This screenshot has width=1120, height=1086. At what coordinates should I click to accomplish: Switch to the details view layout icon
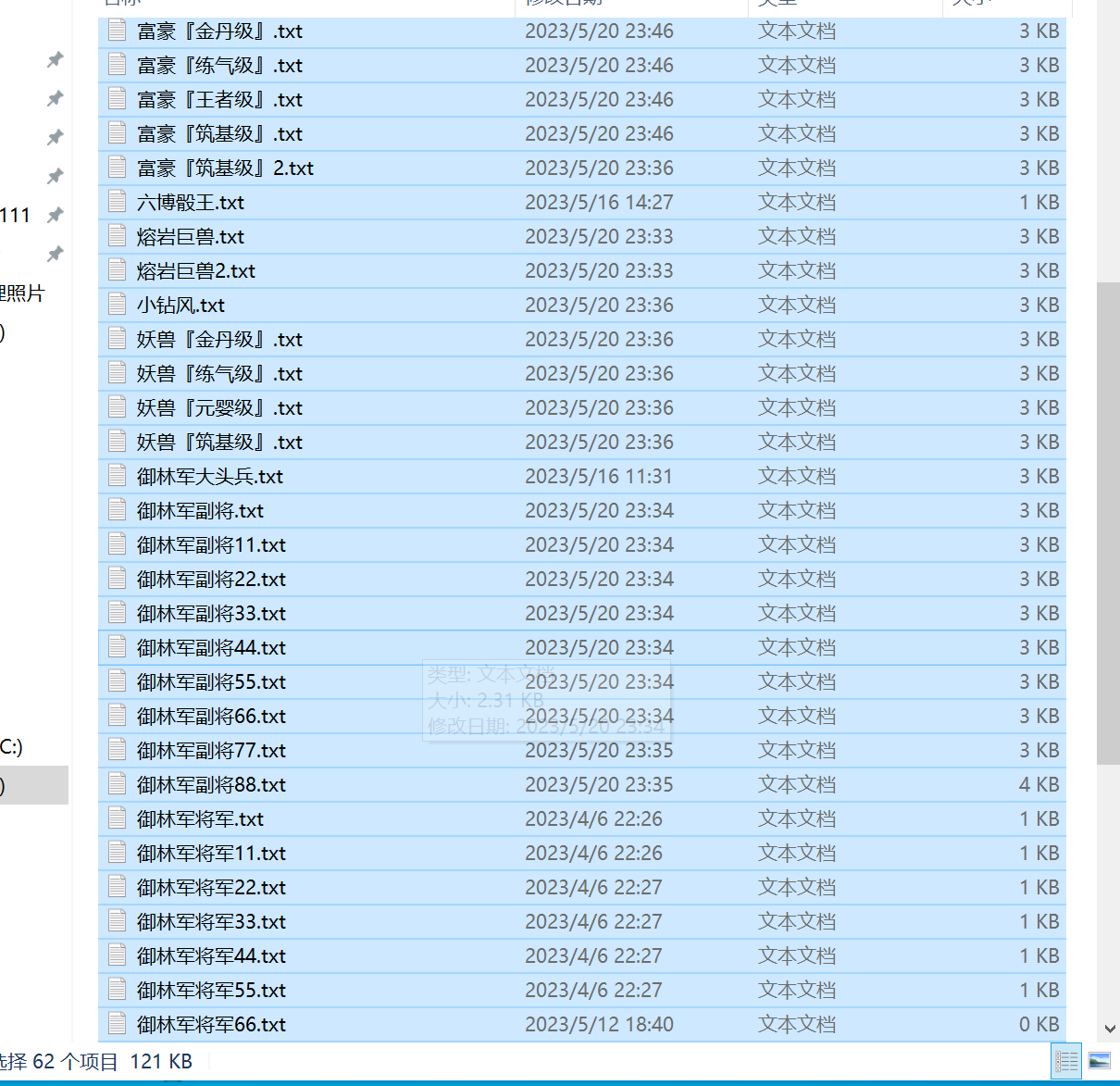click(1066, 1061)
